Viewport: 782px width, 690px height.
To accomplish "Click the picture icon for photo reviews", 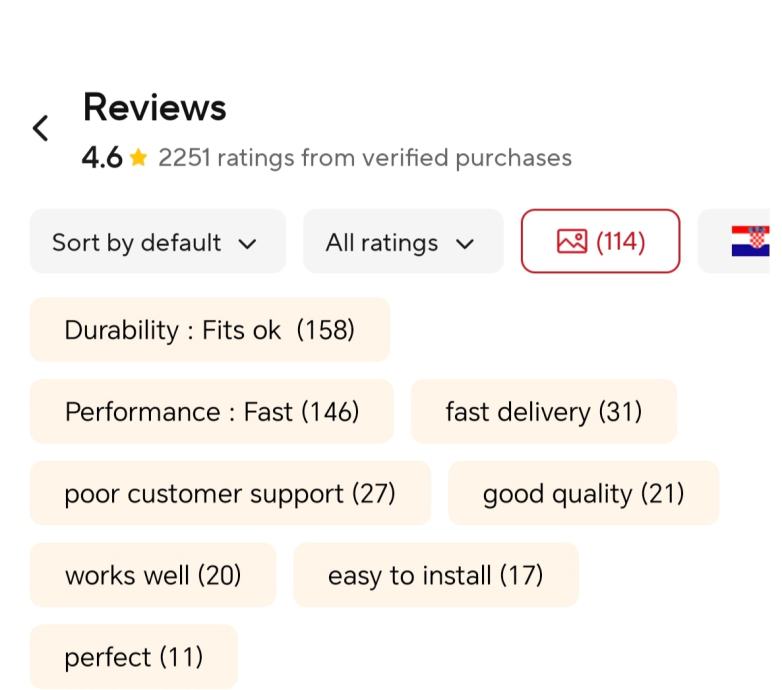I will coord(572,242).
